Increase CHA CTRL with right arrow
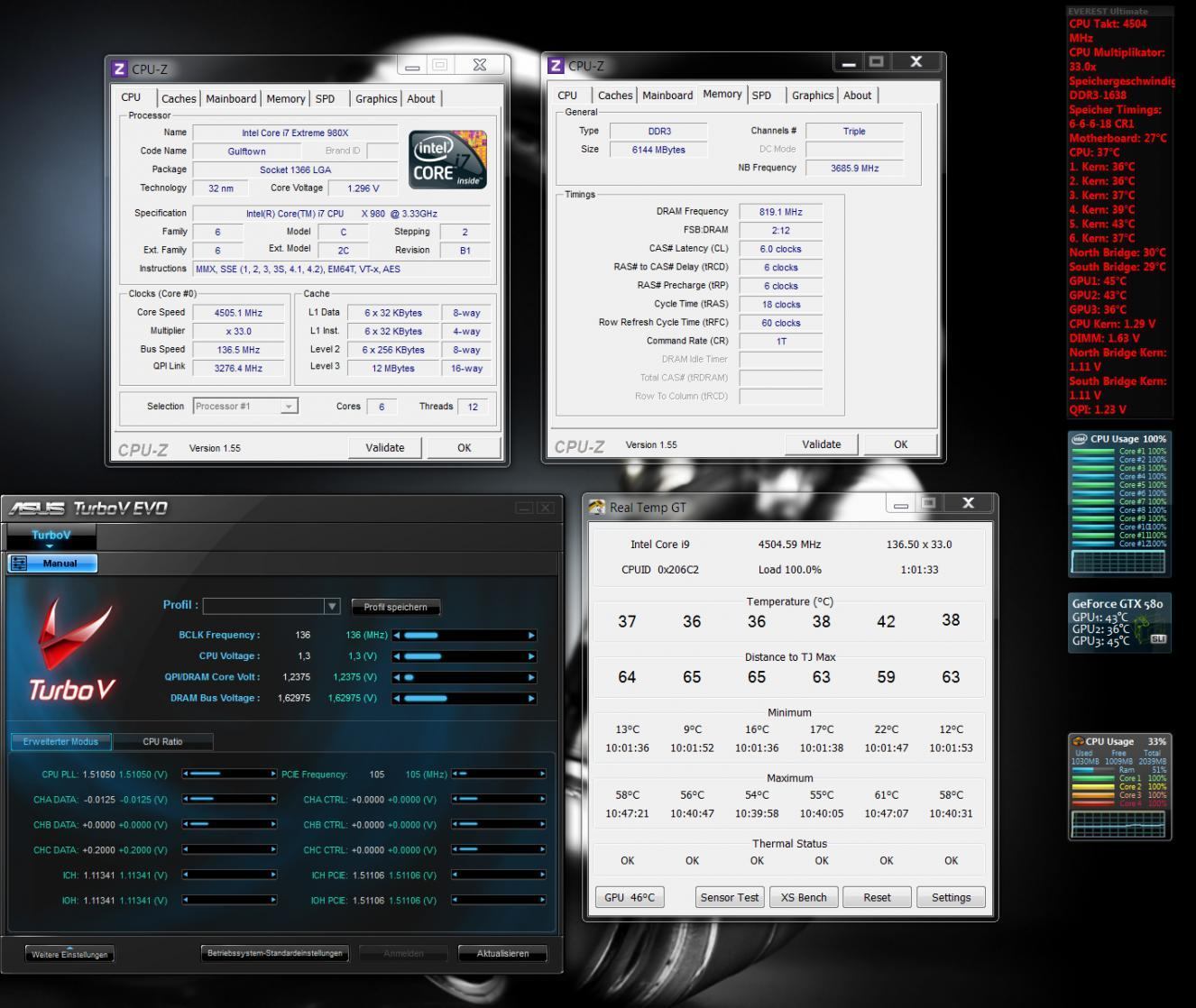This screenshot has height=1008, width=1196. 543,799
